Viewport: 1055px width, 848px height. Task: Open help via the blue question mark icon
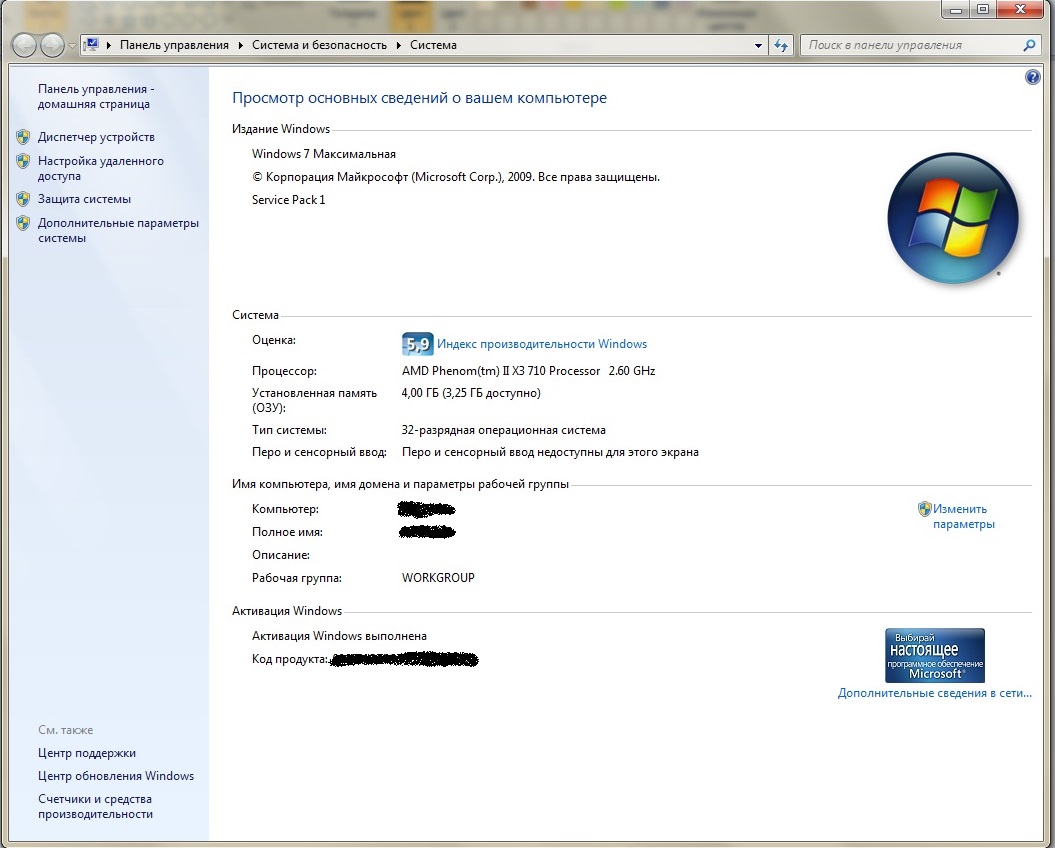point(1033,77)
